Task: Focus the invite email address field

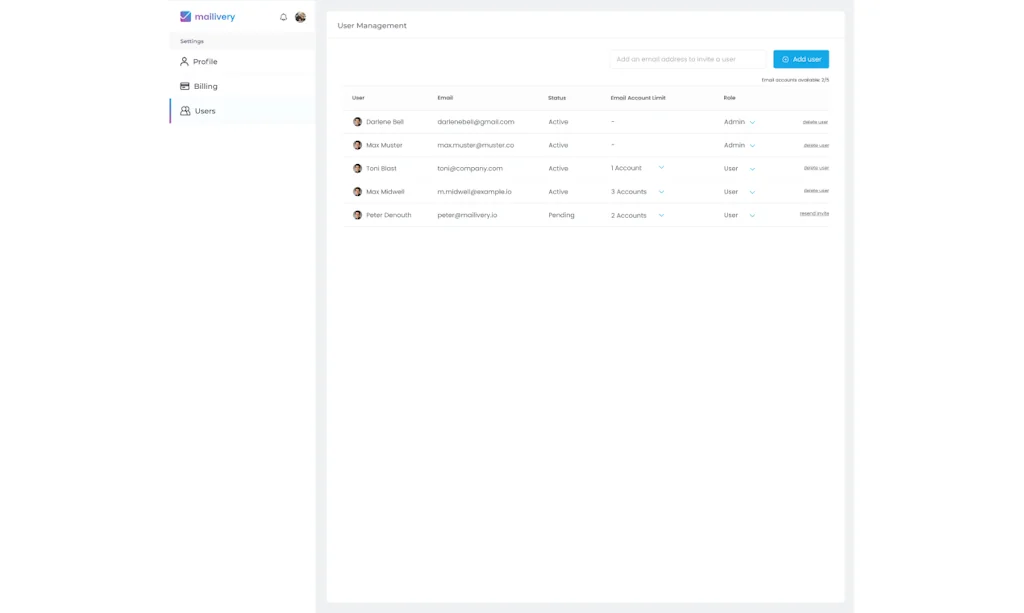Action: coord(687,59)
